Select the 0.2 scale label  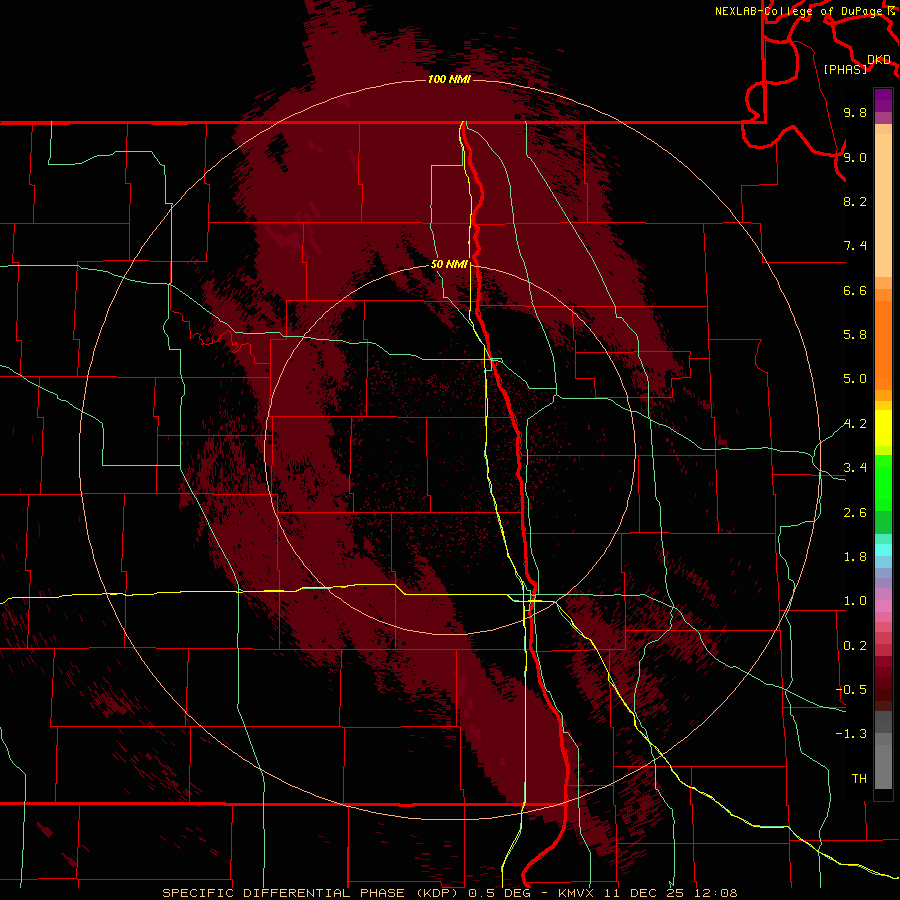[855, 646]
